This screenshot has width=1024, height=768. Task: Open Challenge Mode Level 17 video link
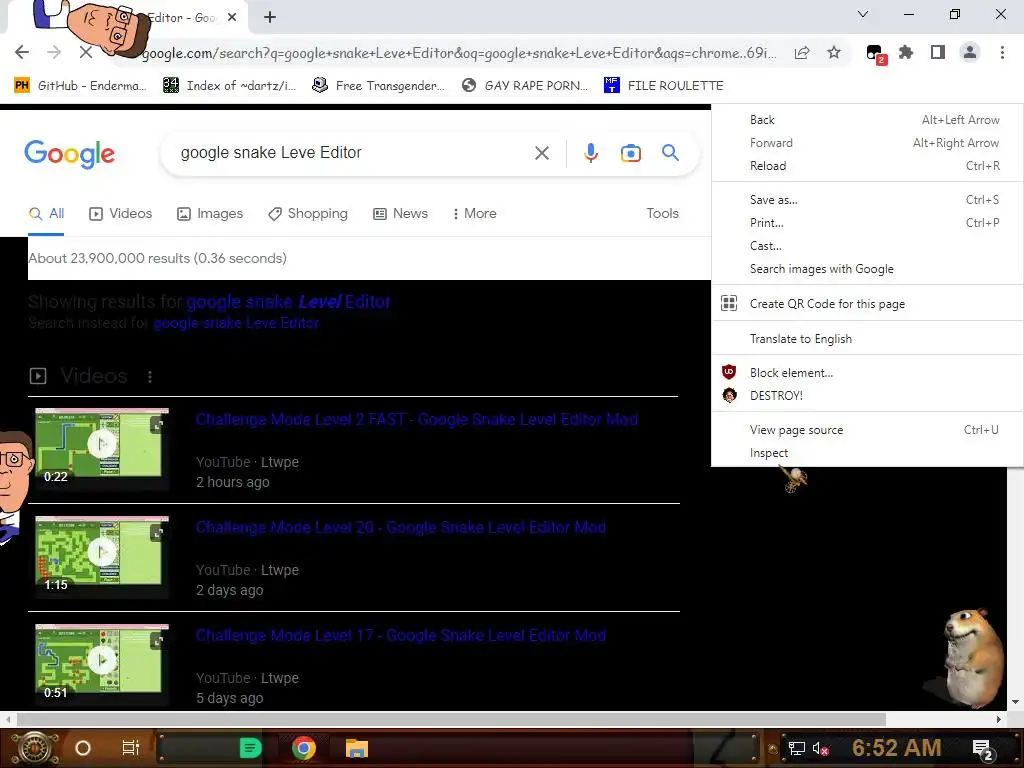pyautogui.click(x=401, y=635)
